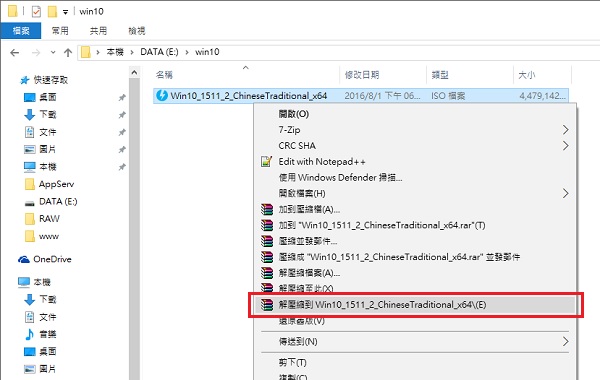The image size is (600, 380).
Task: Sort by 名稱 column header
Action: pyautogui.click(x=164, y=75)
